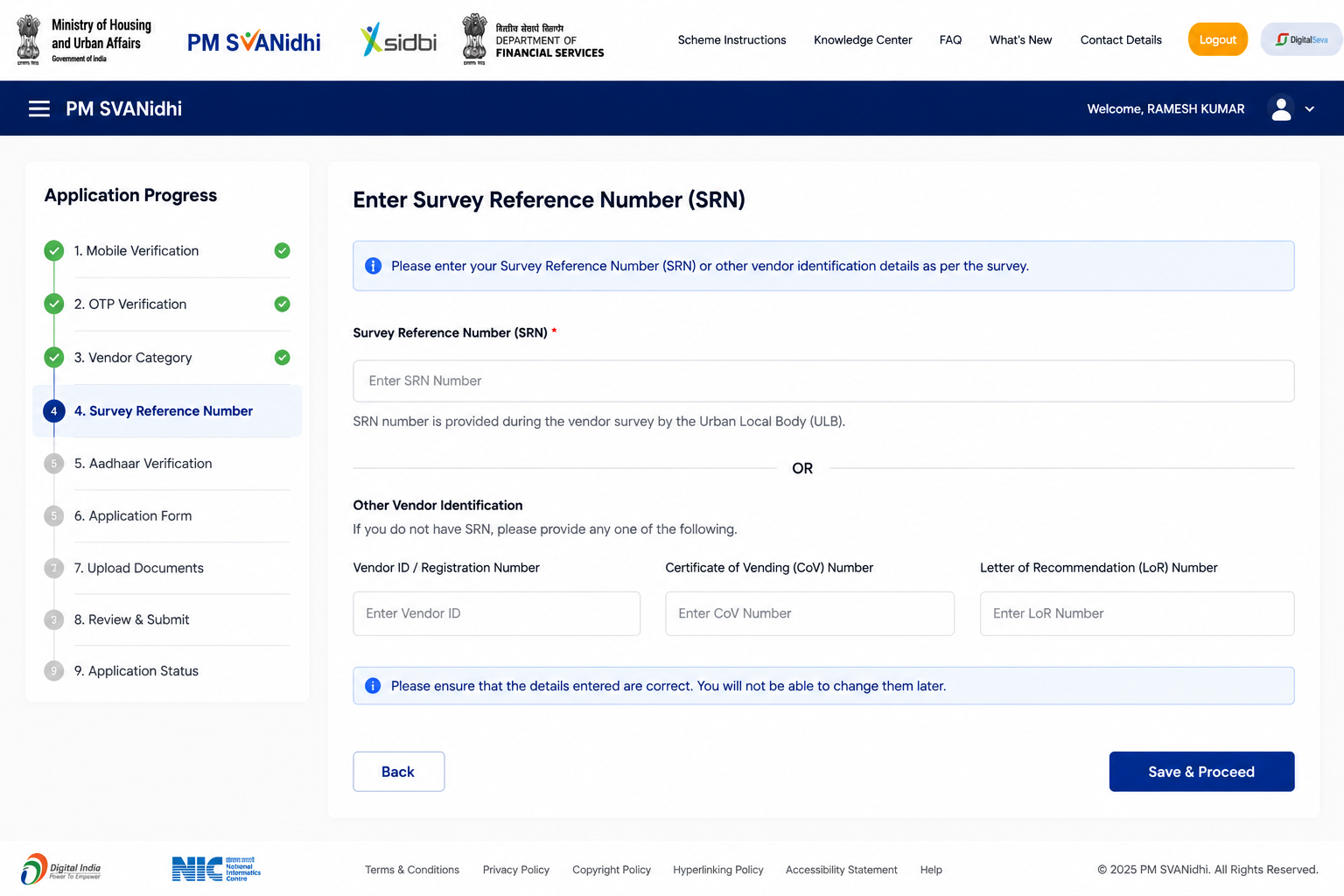1344x896 pixels.
Task: Click the grey step circle for Application Form
Action: [x=54, y=516]
